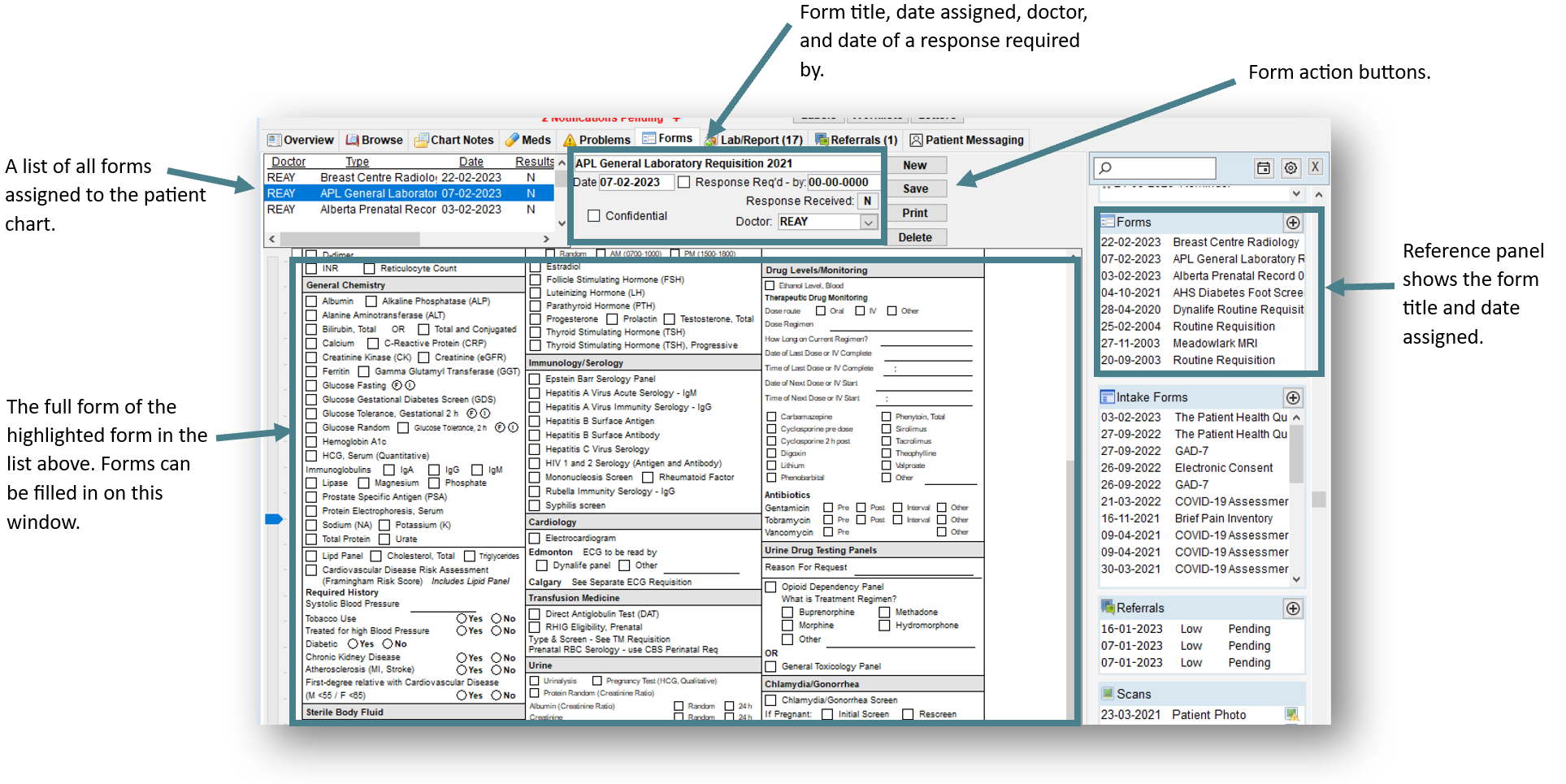Add new intake form with plus icon
1566x784 pixels.
[1293, 397]
